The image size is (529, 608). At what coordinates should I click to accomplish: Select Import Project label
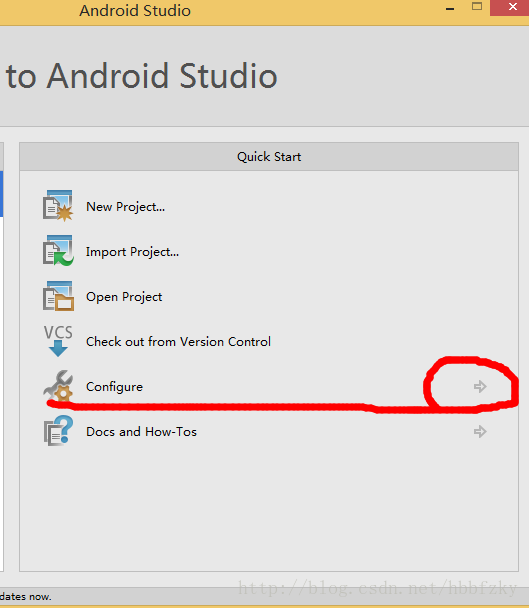click(x=132, y=252)
